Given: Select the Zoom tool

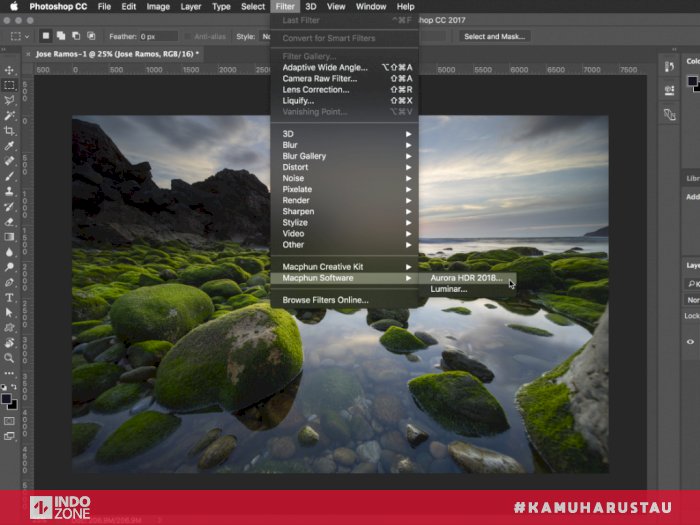Looking at the screenshot, I should [9, 358].
